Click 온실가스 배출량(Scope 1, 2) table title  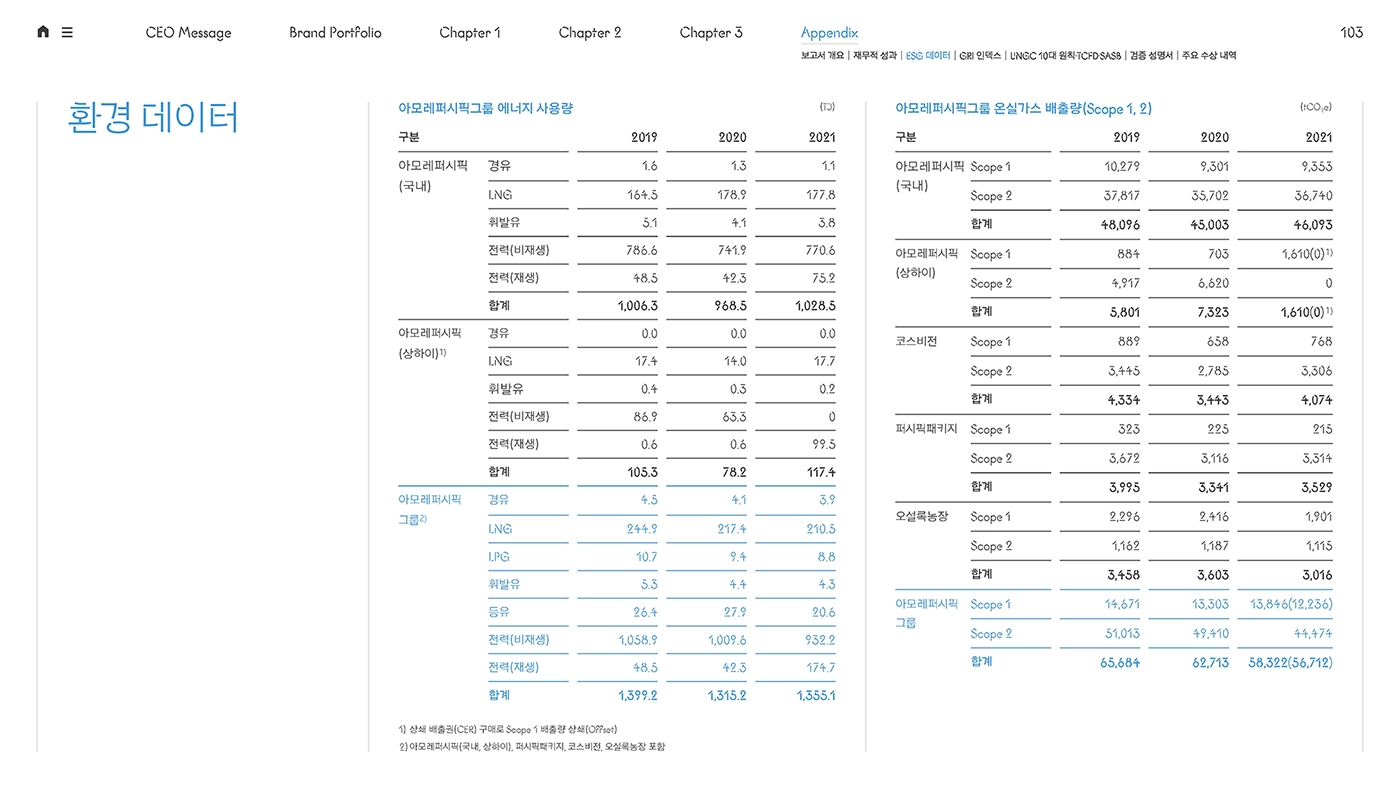[1023, 108]
